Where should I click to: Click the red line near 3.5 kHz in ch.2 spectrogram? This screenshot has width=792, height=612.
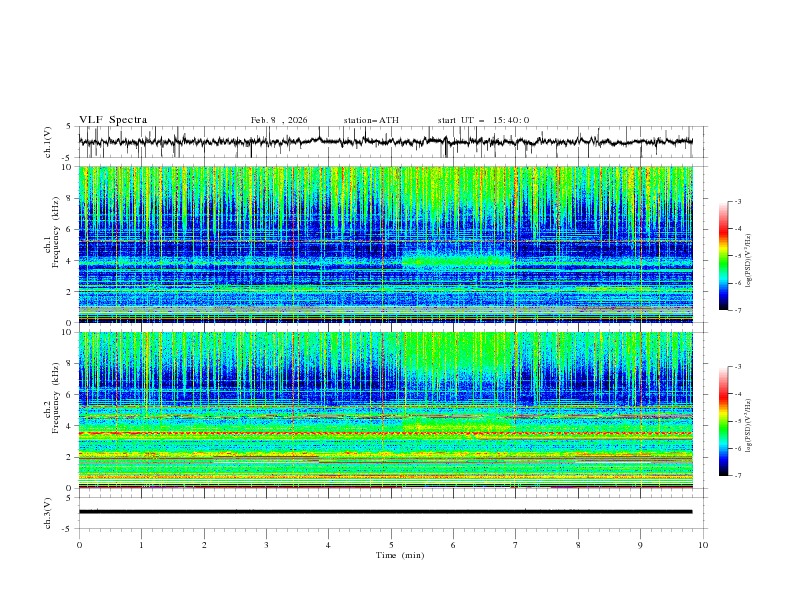click(x=385, y=434)
